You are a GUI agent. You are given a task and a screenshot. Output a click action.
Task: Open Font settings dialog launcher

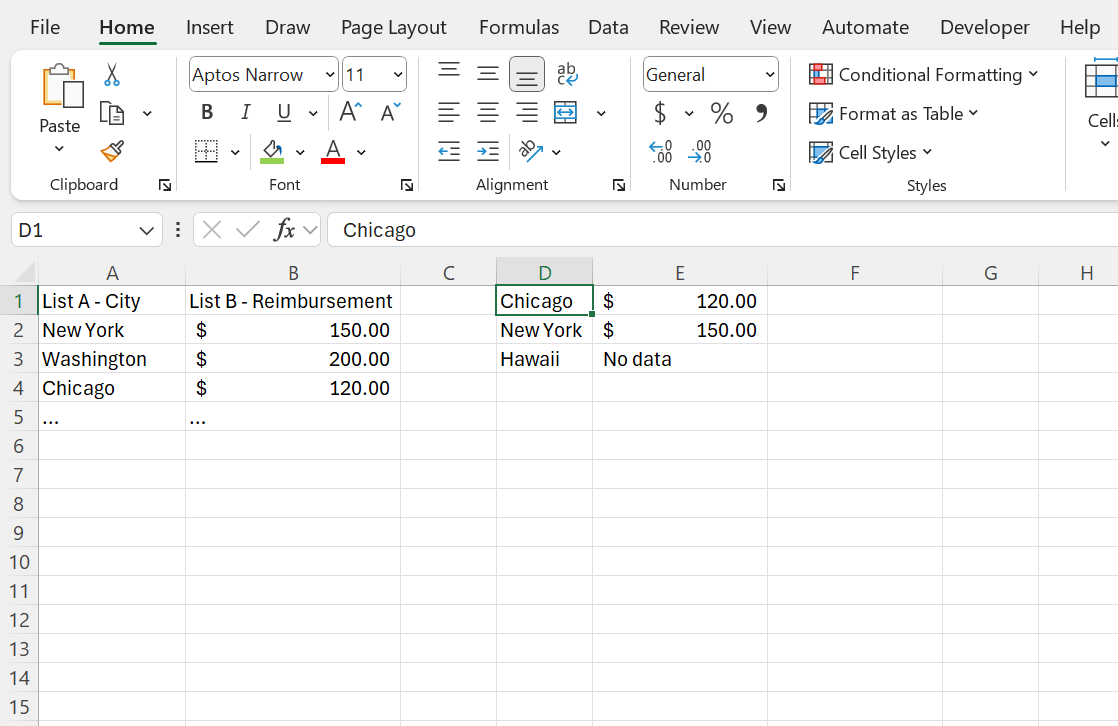407,185
